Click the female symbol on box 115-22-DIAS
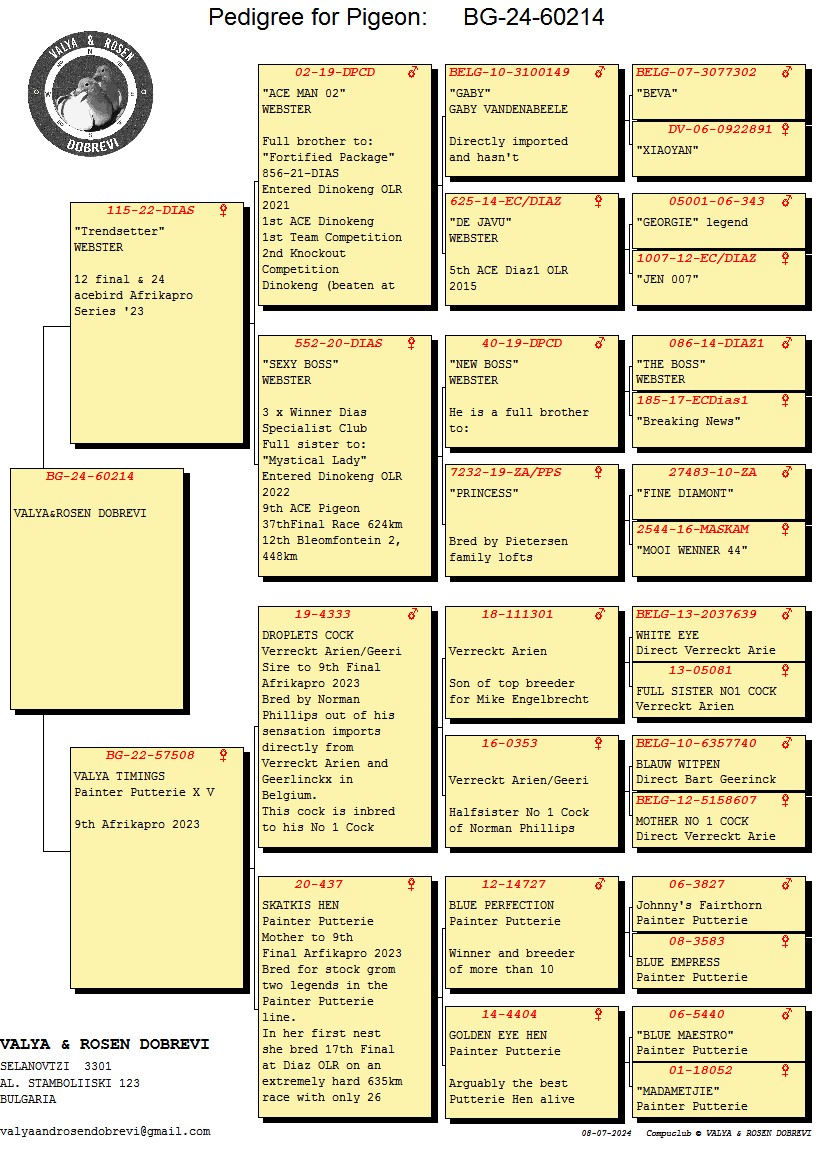This screenshot has width=816, height=1172. coord(223,211)
